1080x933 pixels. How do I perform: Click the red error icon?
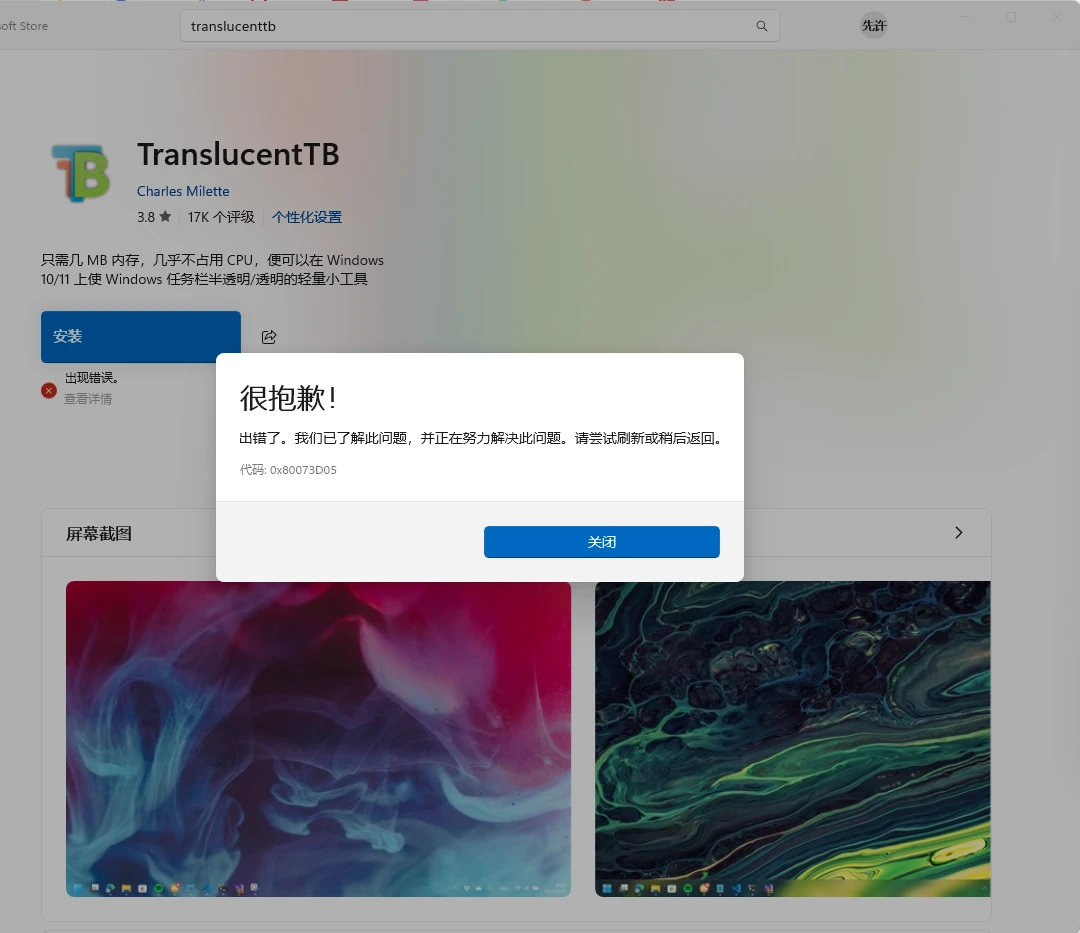49,391
